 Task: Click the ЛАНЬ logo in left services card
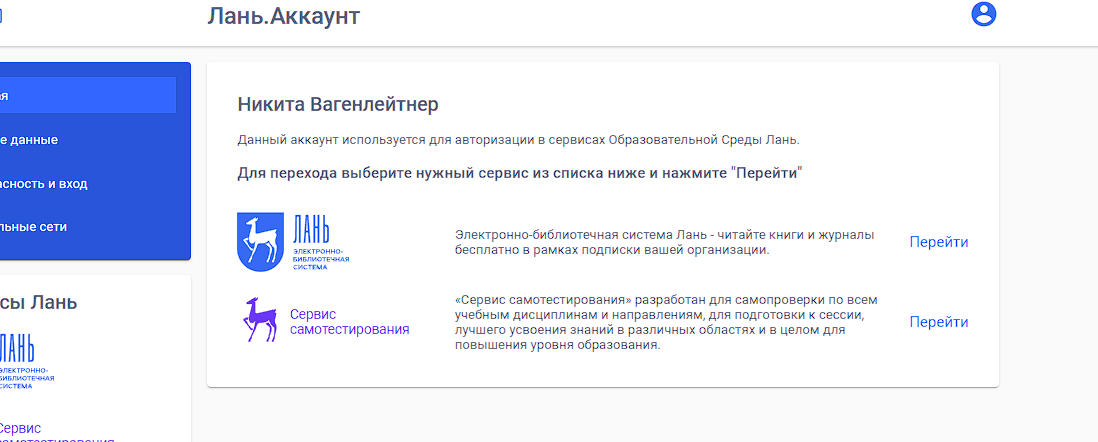26,361
